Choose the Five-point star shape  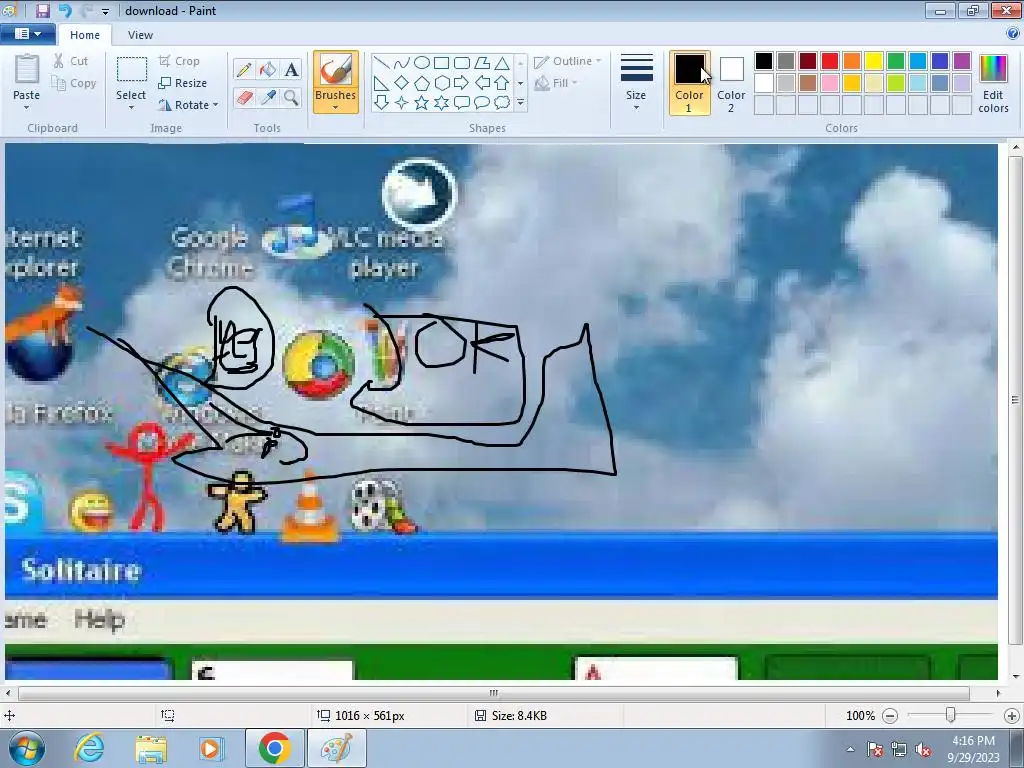pyautogui.click(x=422, y=103)
